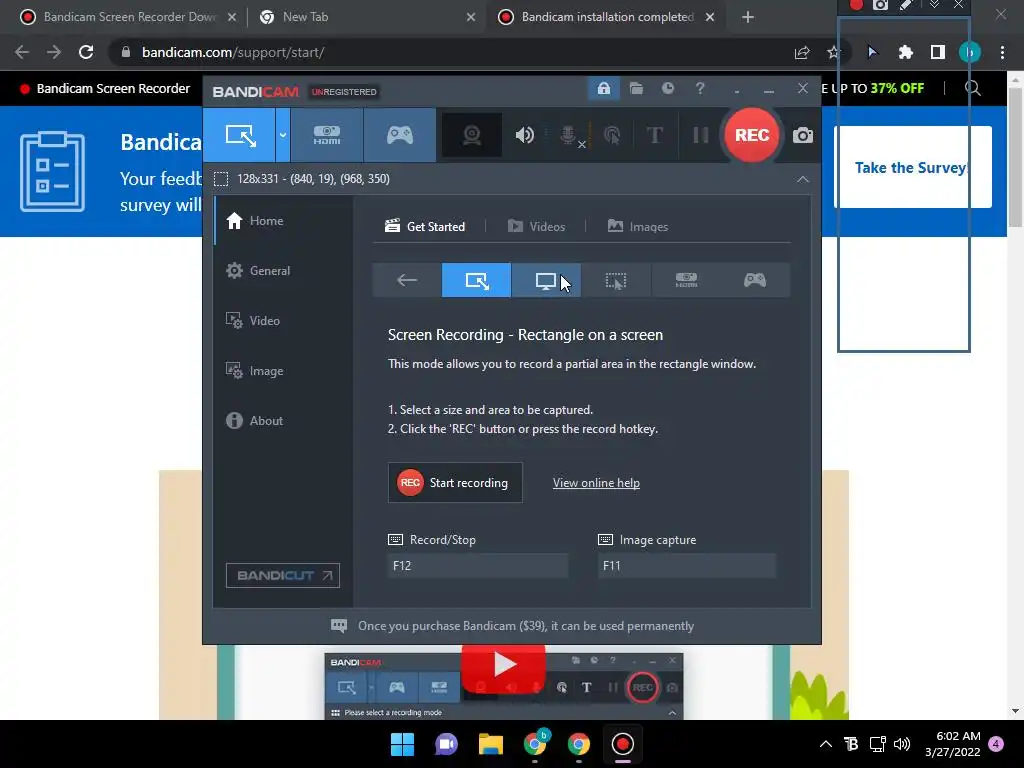Open Bandicam from the taskbar

[x=622, y=744]
